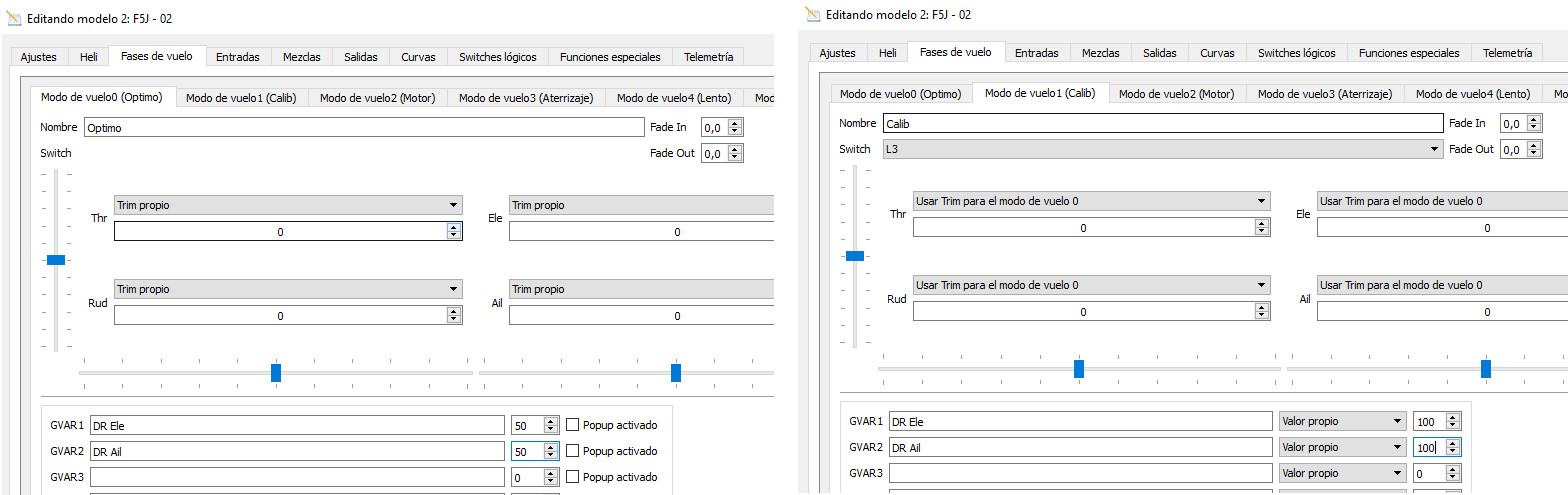Increase Fade In value in the Calib flight mode
The height and width of the screenshot is (495, 1568).
click(x=1536, y=119)
